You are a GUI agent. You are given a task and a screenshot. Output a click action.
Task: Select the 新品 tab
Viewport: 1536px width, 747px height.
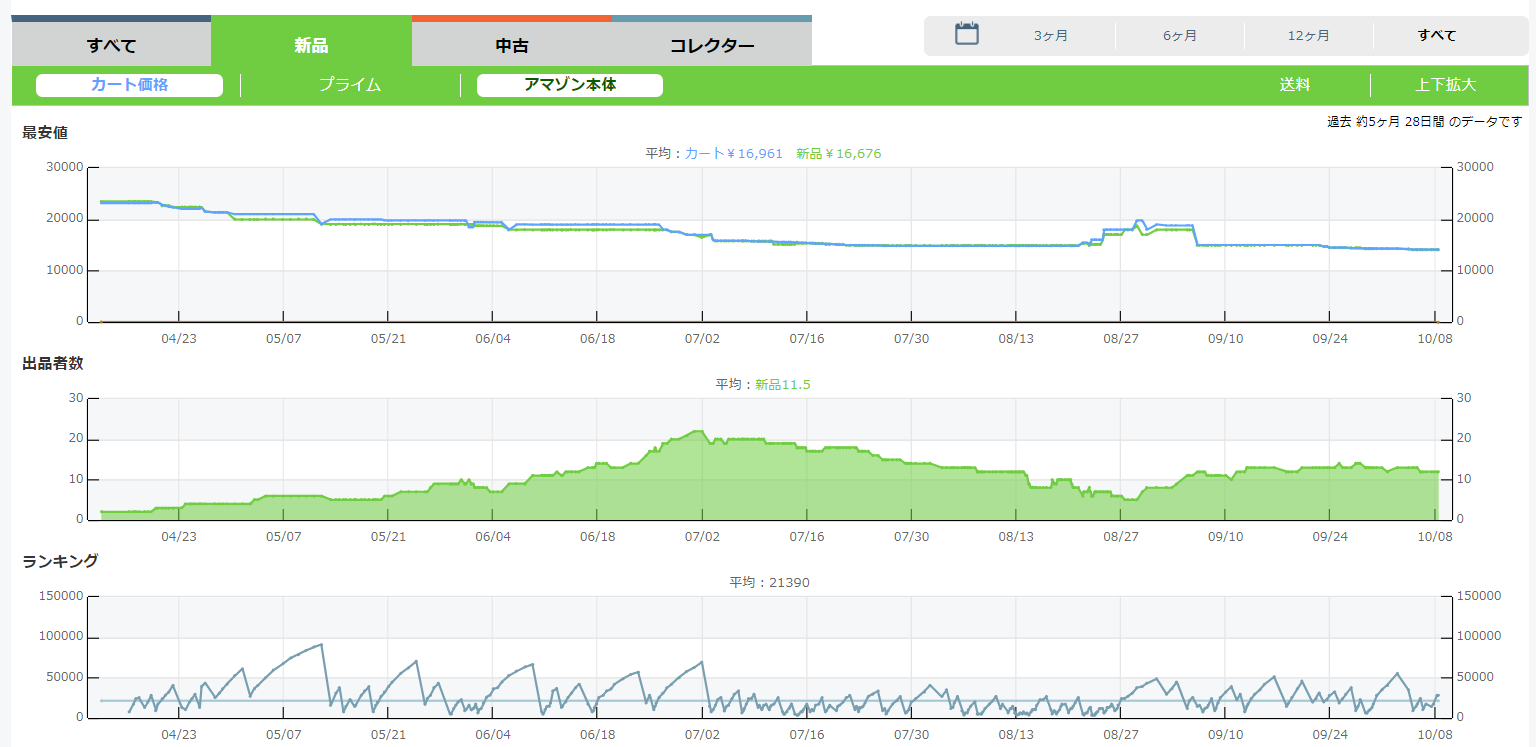click(x=311, y=45)
